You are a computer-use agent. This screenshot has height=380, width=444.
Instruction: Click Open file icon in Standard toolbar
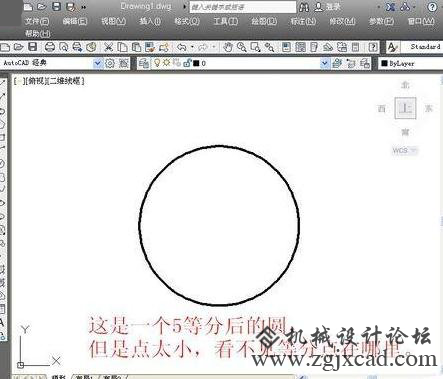[x=19, y=47]
